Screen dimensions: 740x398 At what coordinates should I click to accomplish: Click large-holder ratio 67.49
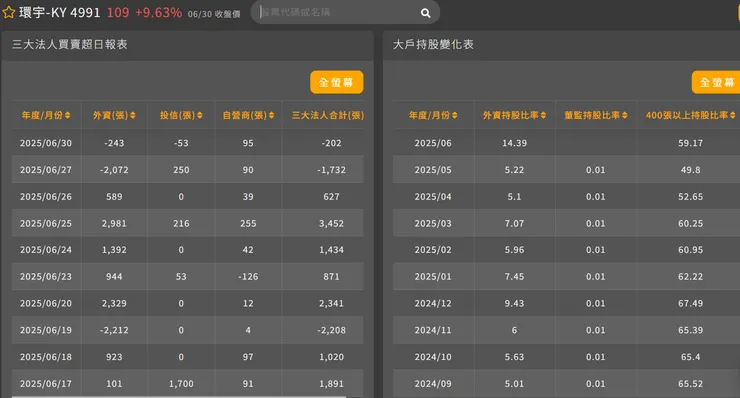(690, 304)
